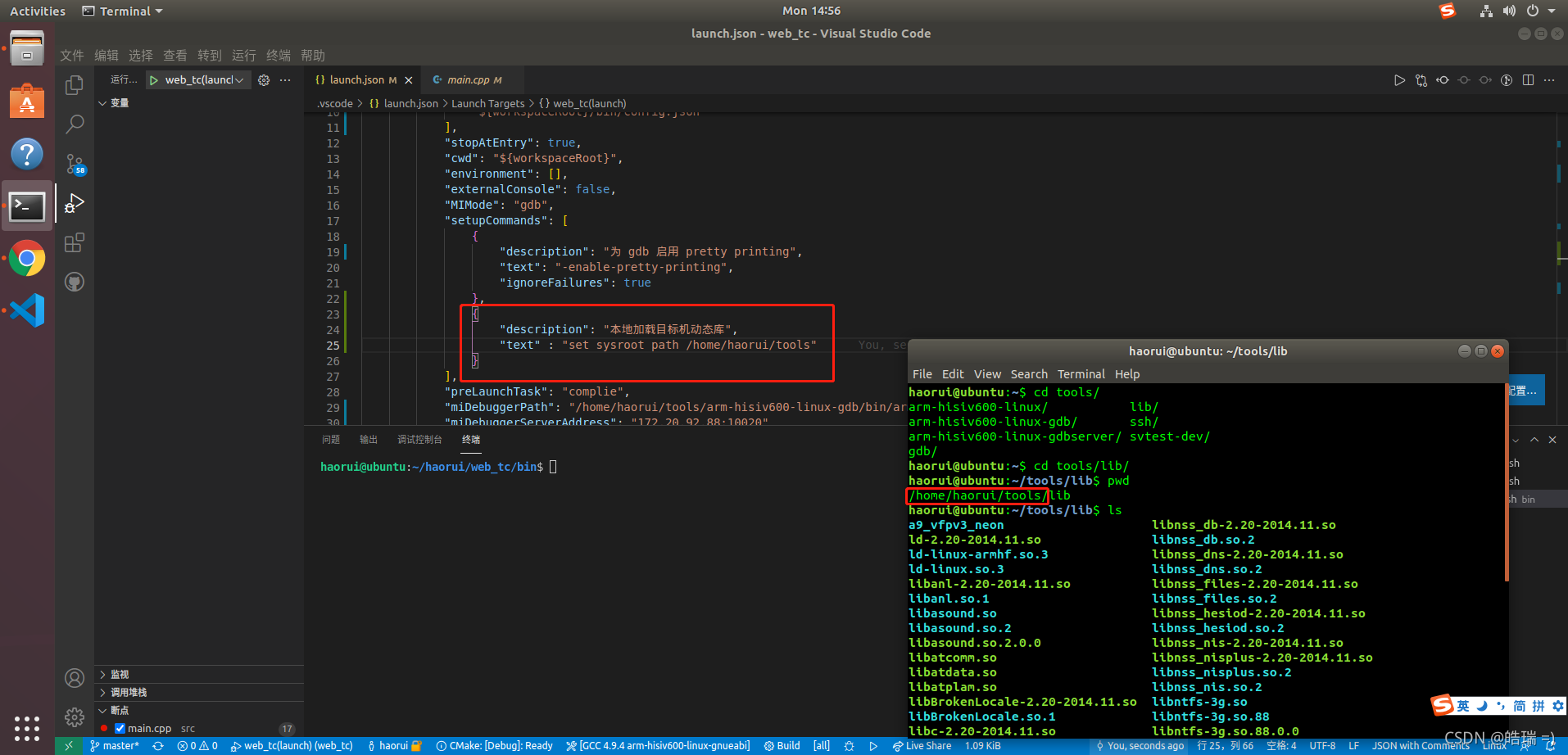This screenshot has width=1568, height=755.
Task: Split the editor to the right
Action: [1528, 80]
